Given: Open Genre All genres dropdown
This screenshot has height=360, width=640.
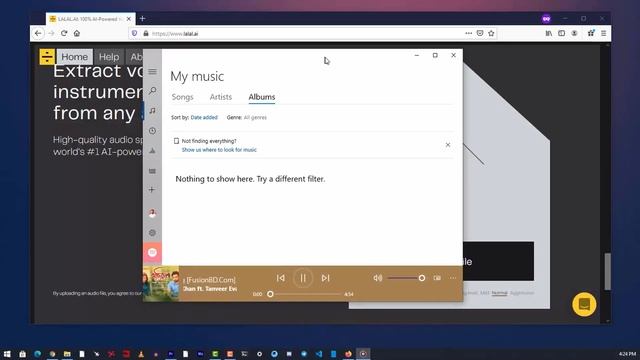Looking at the screenshot, I should [255, 118].
